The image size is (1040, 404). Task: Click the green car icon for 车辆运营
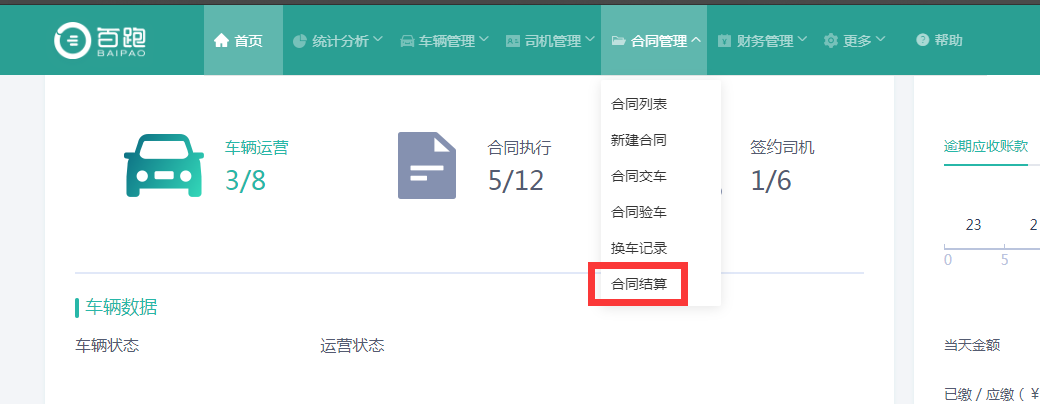coord(163,165)
